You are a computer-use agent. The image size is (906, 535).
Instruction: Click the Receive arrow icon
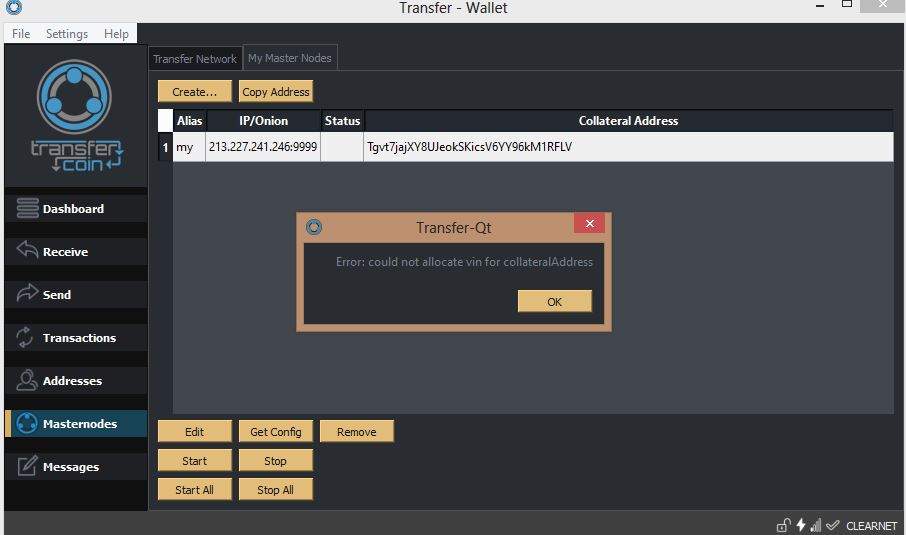[x=27, y=250]
